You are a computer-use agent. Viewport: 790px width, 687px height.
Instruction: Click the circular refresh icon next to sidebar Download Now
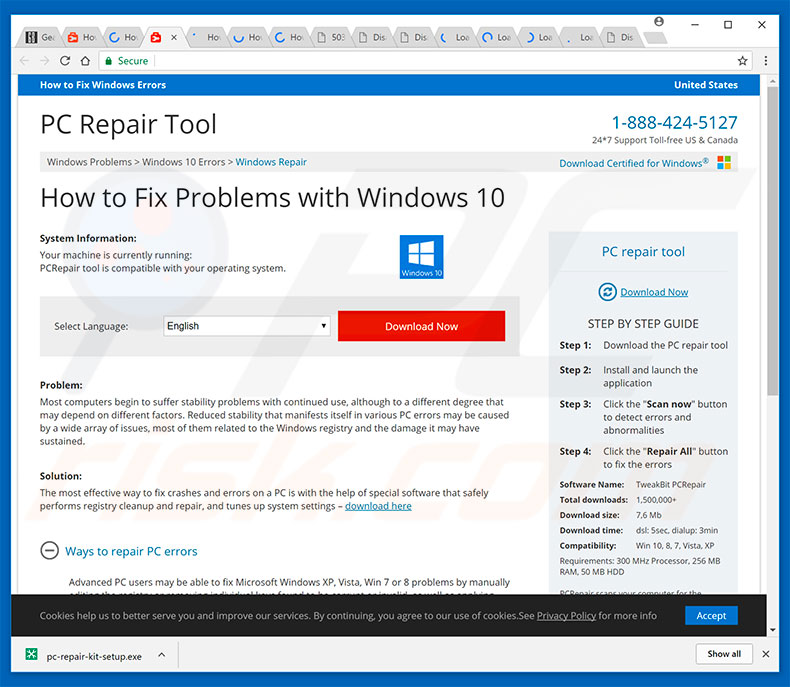[x=607, y=292]
